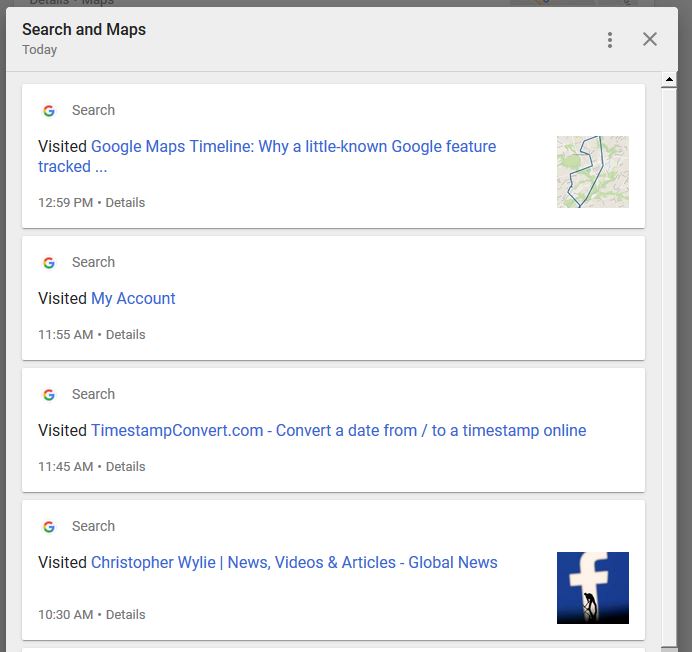View Details for the 11:55 AM entry

click(125, 335)
